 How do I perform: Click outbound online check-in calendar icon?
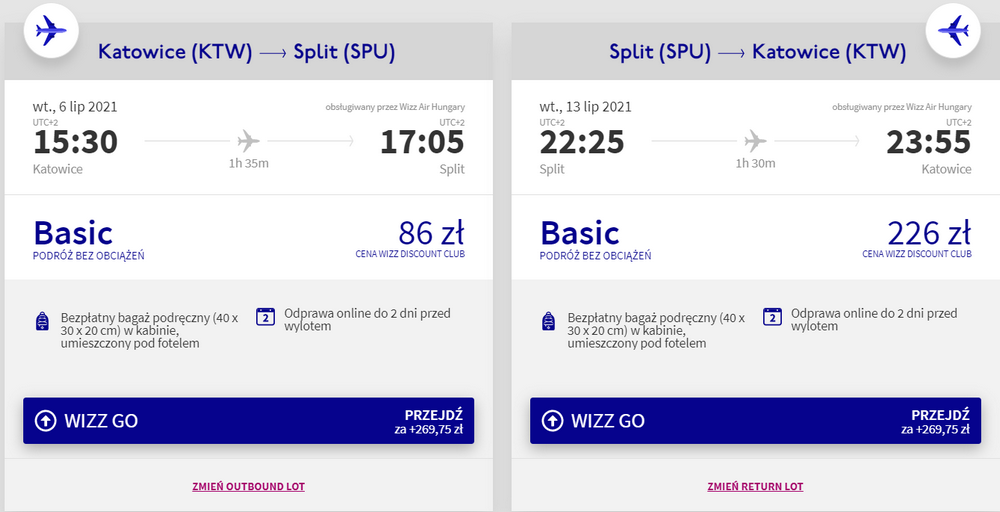[x=265, y=317]
